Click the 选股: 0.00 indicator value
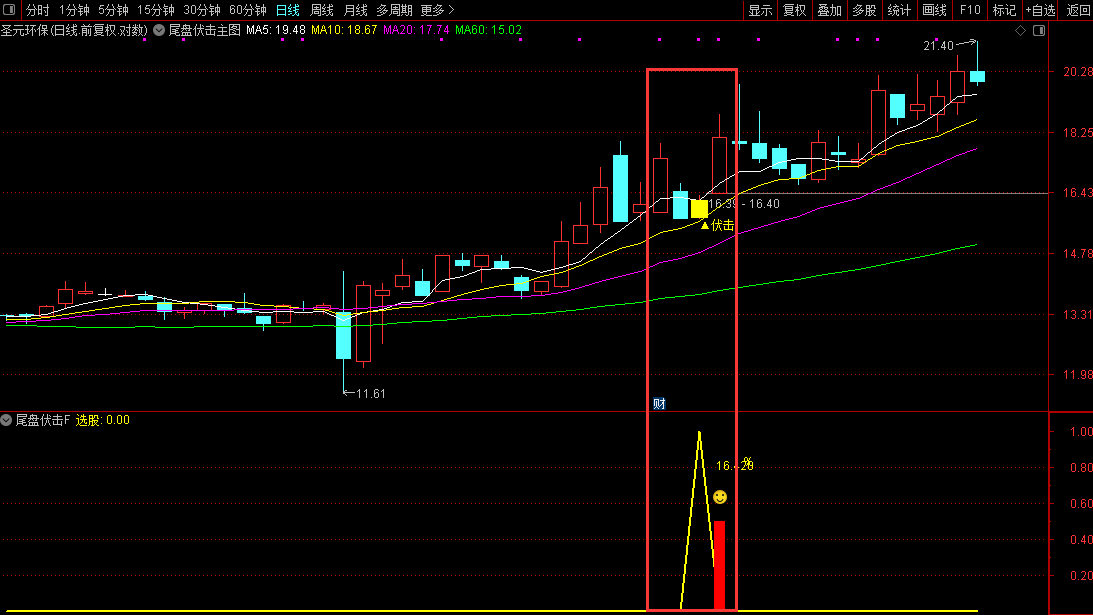 [102, 420]
